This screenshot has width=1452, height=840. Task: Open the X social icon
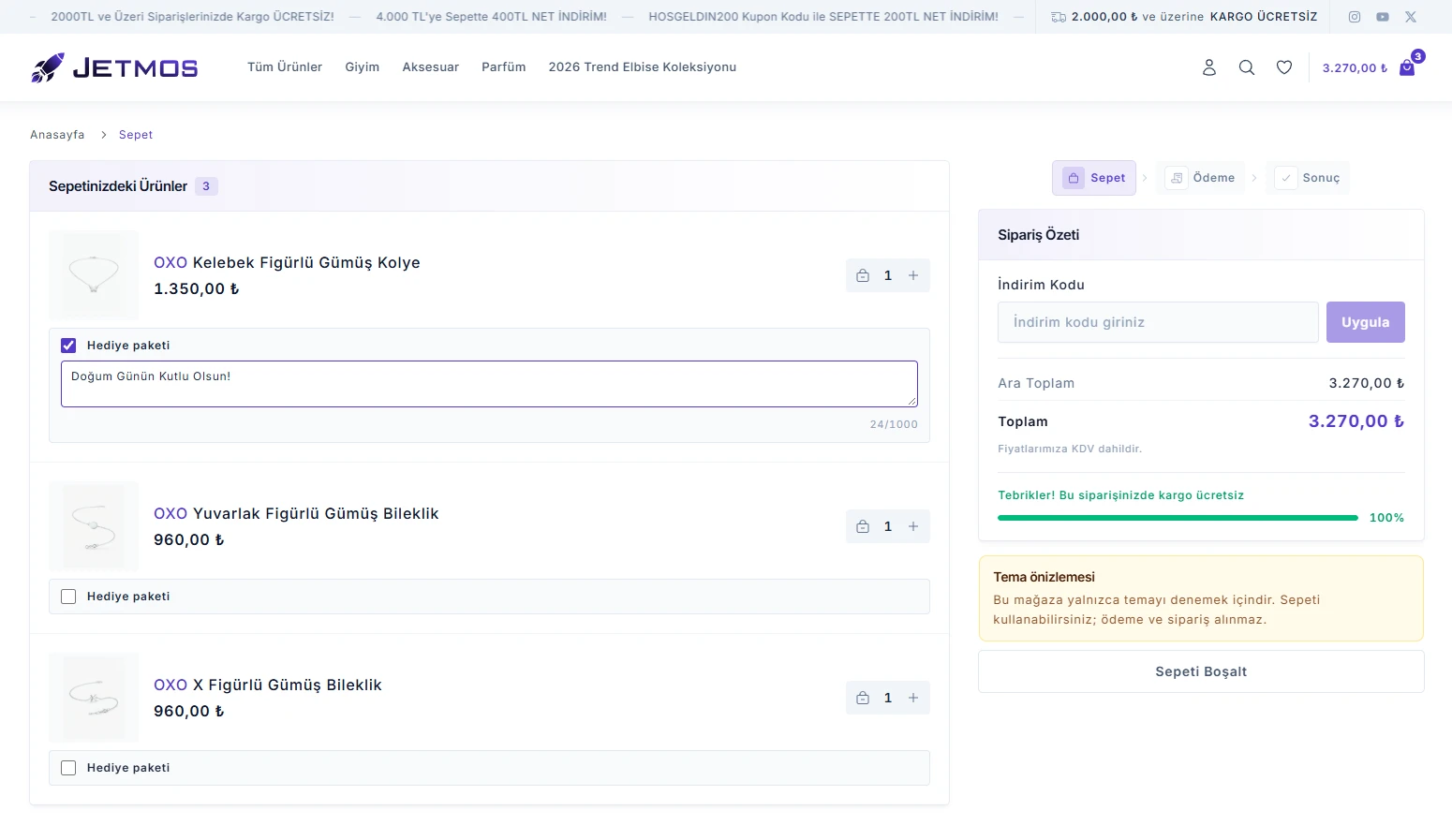coord(1411,17)
